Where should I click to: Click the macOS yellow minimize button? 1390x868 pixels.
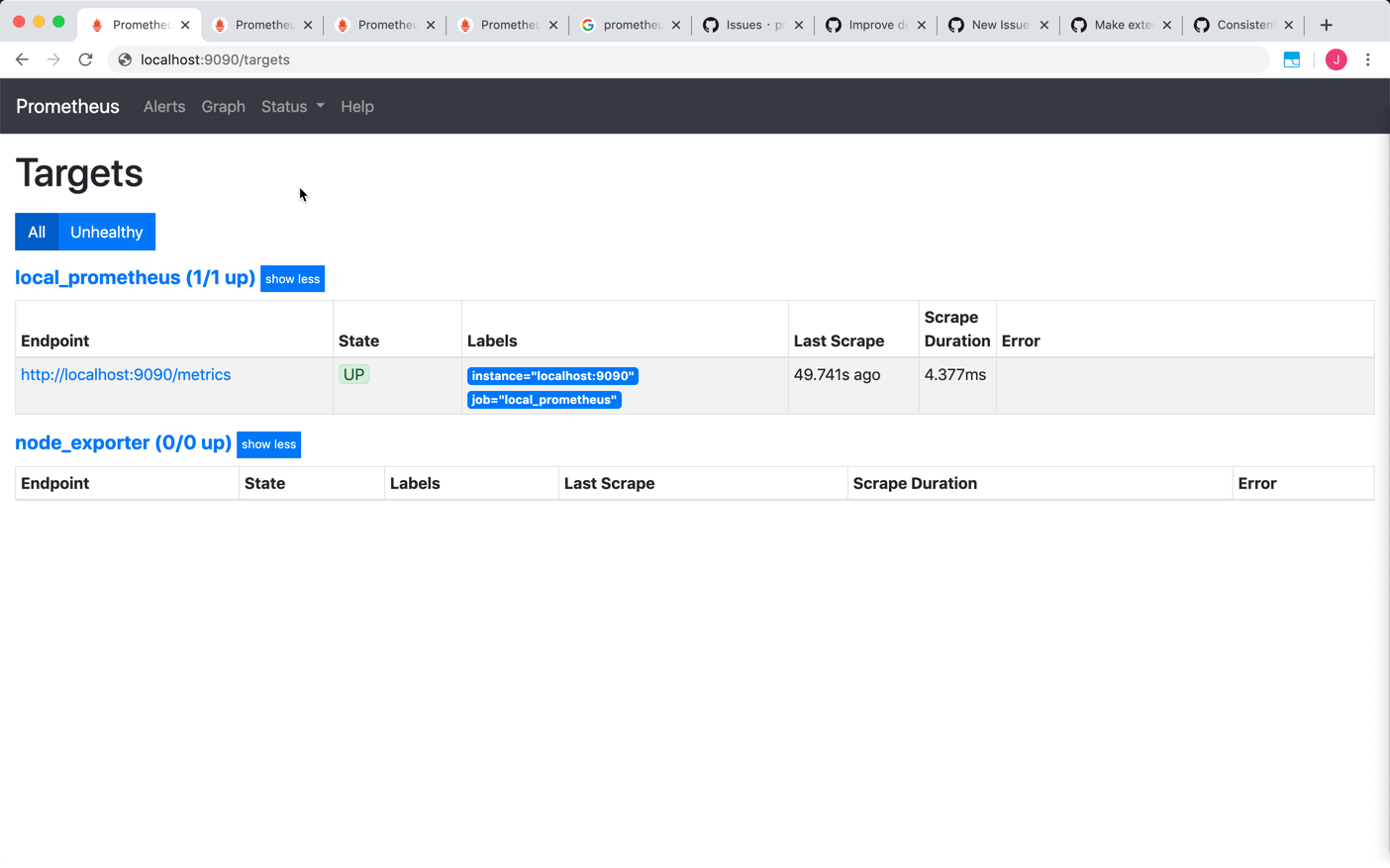click(39, 22)
